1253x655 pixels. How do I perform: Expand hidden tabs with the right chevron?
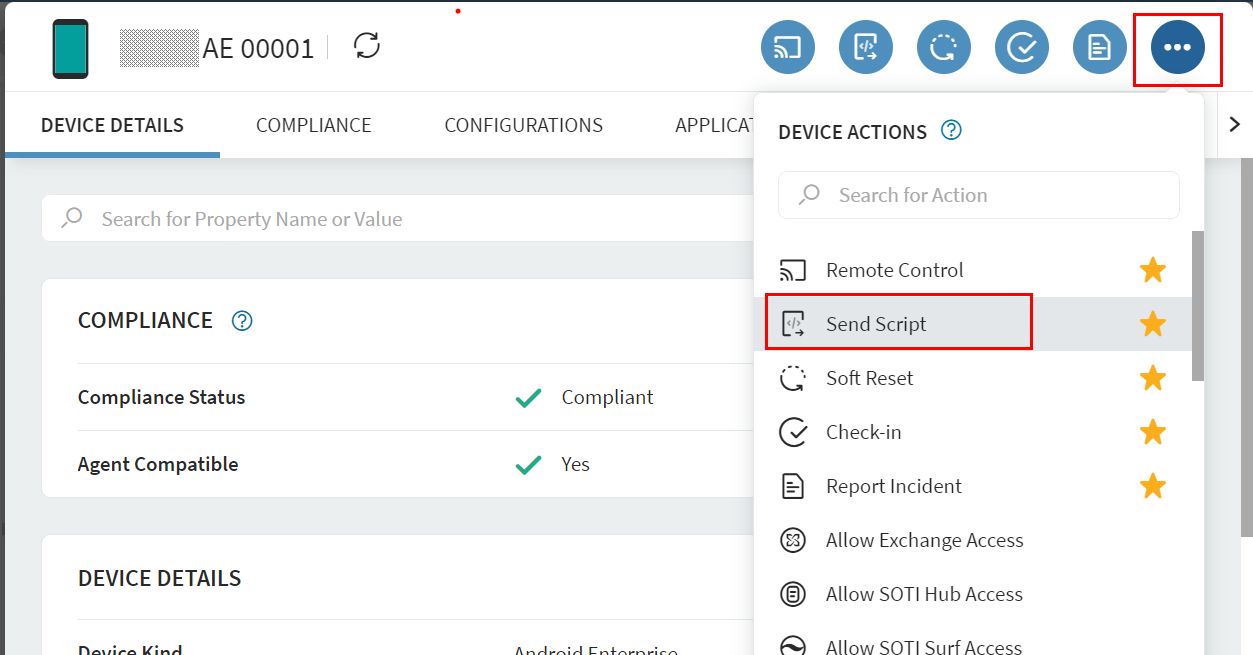click(x=1235, y=124)
